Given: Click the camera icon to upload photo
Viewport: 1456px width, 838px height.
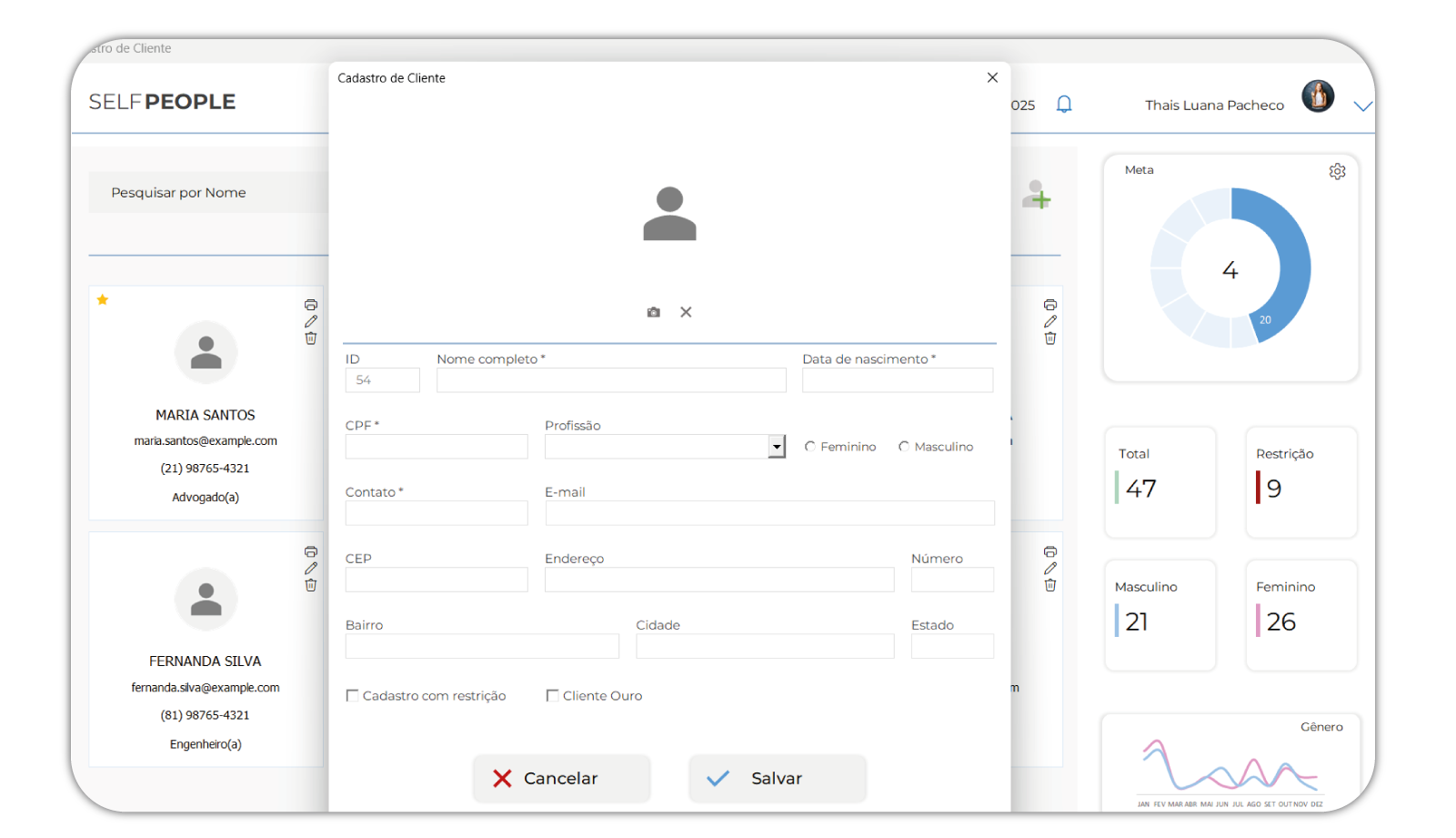Looking at the screenshot, I should 653,312.
